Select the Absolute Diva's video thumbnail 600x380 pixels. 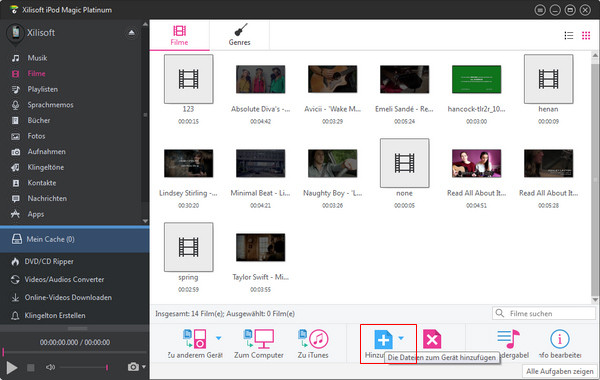pos(261,79)
